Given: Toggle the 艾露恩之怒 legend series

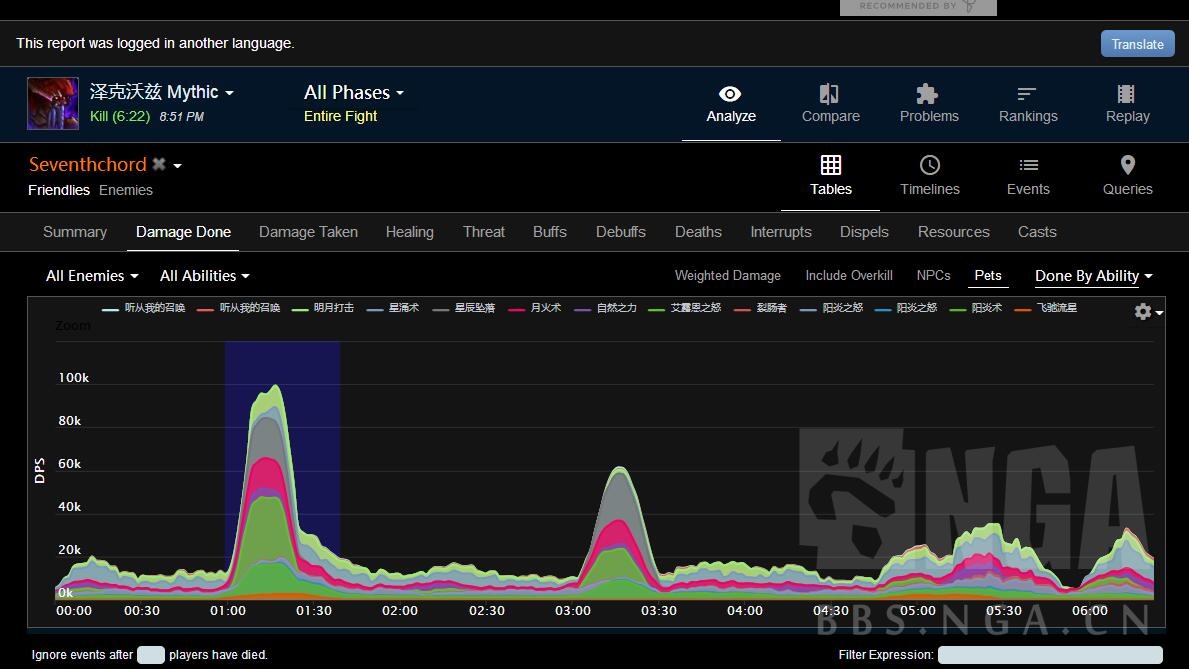Looking at the screenshot, I should click(x=685, y=308).
